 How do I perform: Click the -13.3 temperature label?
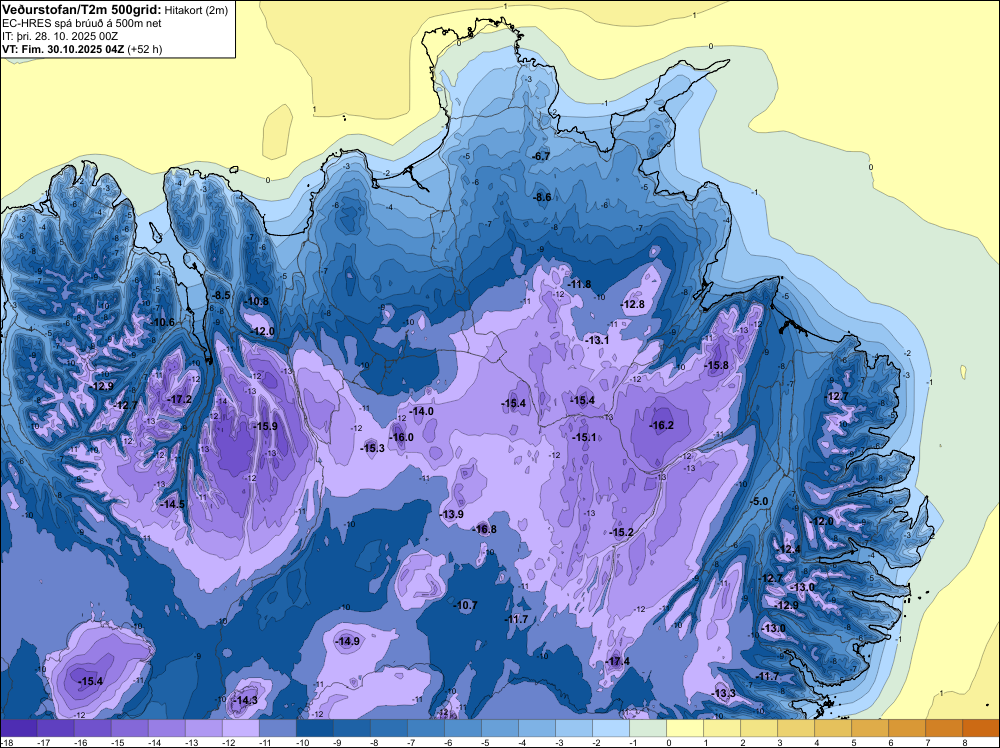[x=724, y=693]
